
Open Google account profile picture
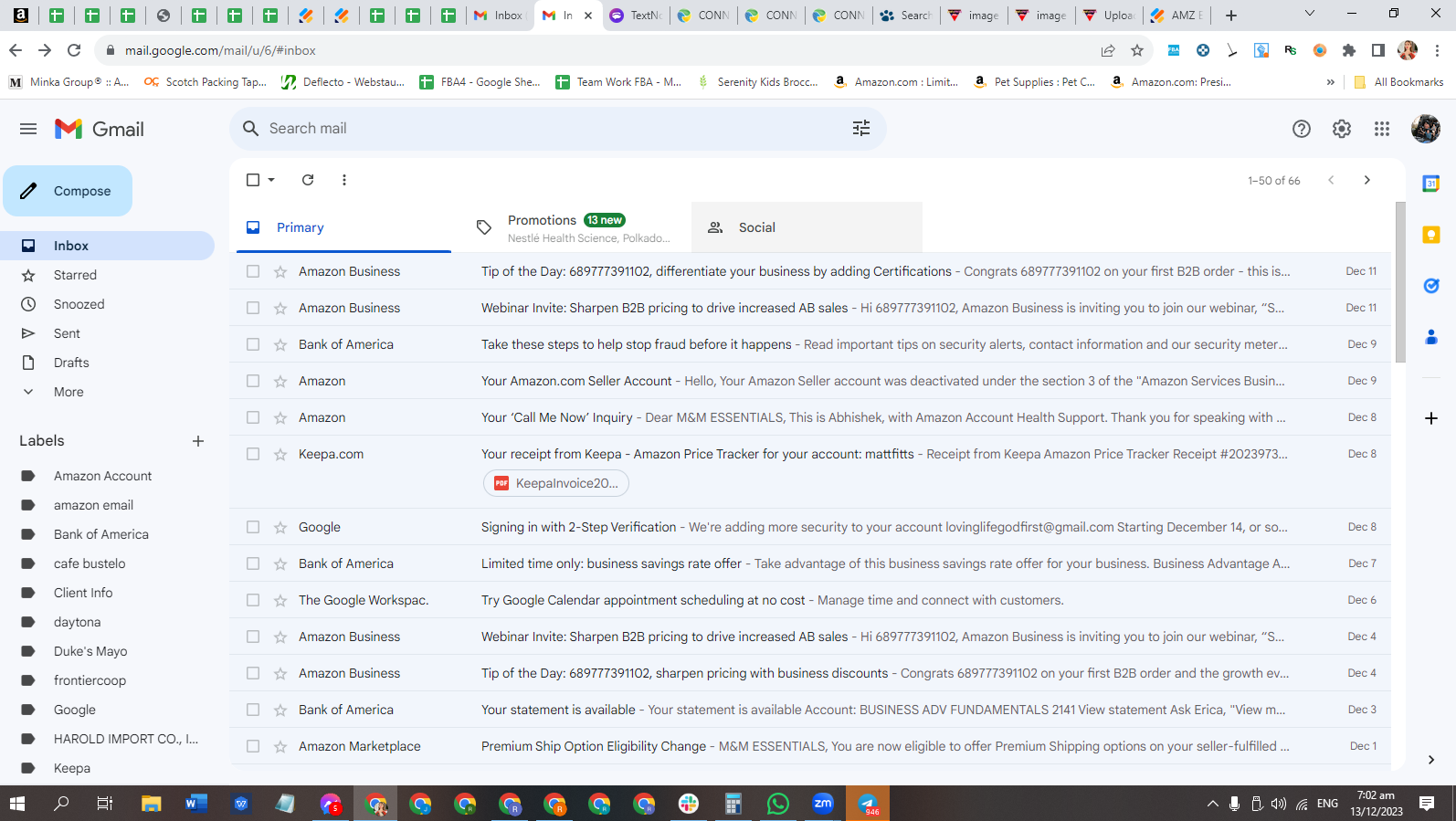(x=1426, y=129)
